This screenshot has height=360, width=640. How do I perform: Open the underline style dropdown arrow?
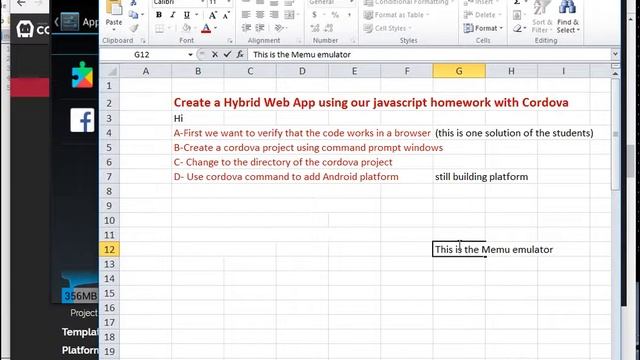(197, 15)
